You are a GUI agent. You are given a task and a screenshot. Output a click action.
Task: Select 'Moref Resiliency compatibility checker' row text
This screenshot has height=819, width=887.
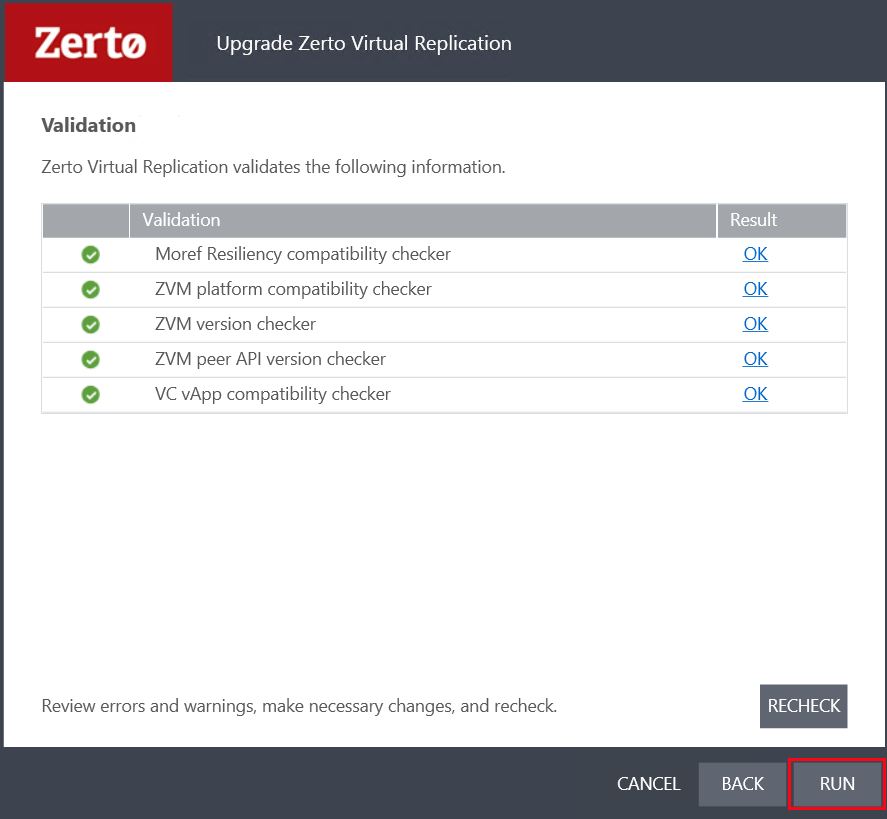(x=303, y=255)
